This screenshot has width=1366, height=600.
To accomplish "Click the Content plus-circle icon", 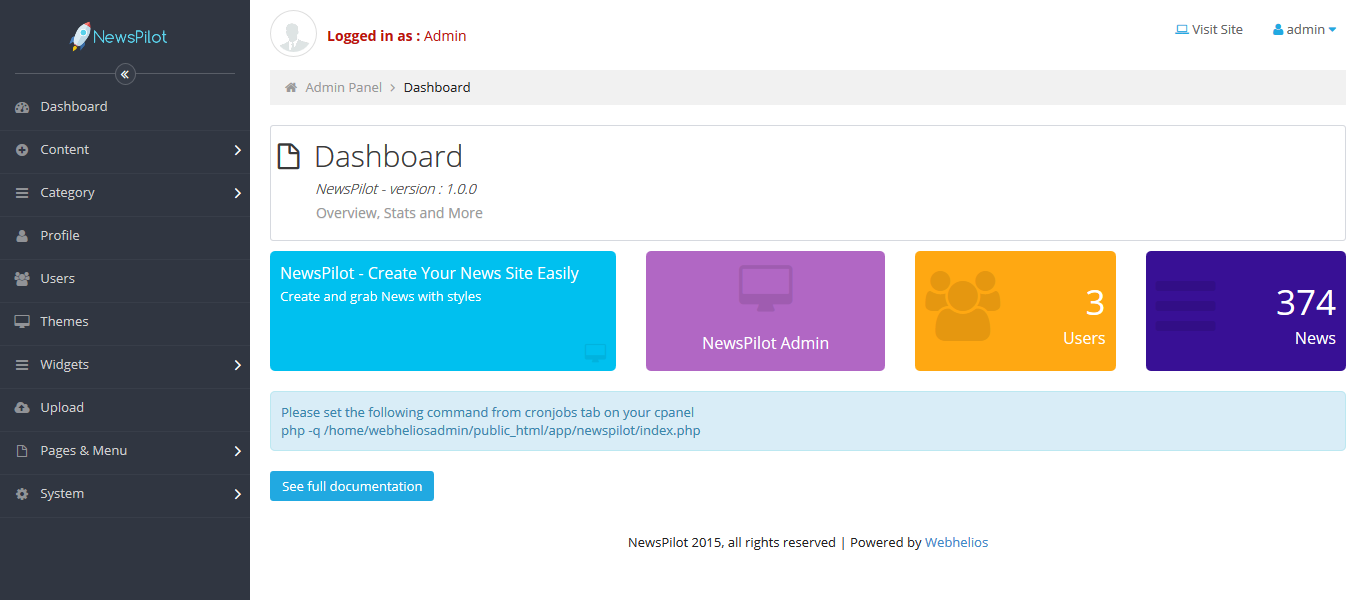I will pyautogui.click(x=22, y=150).
